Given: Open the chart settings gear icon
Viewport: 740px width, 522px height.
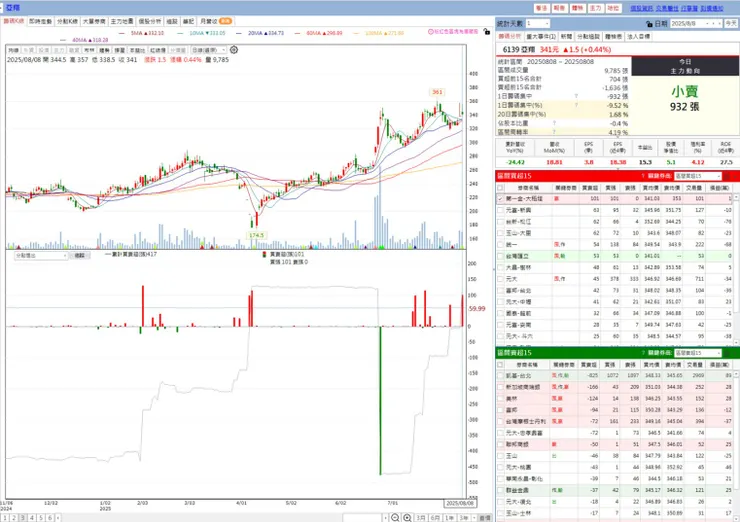Looking at the screenshot, I should click(234, 50).
